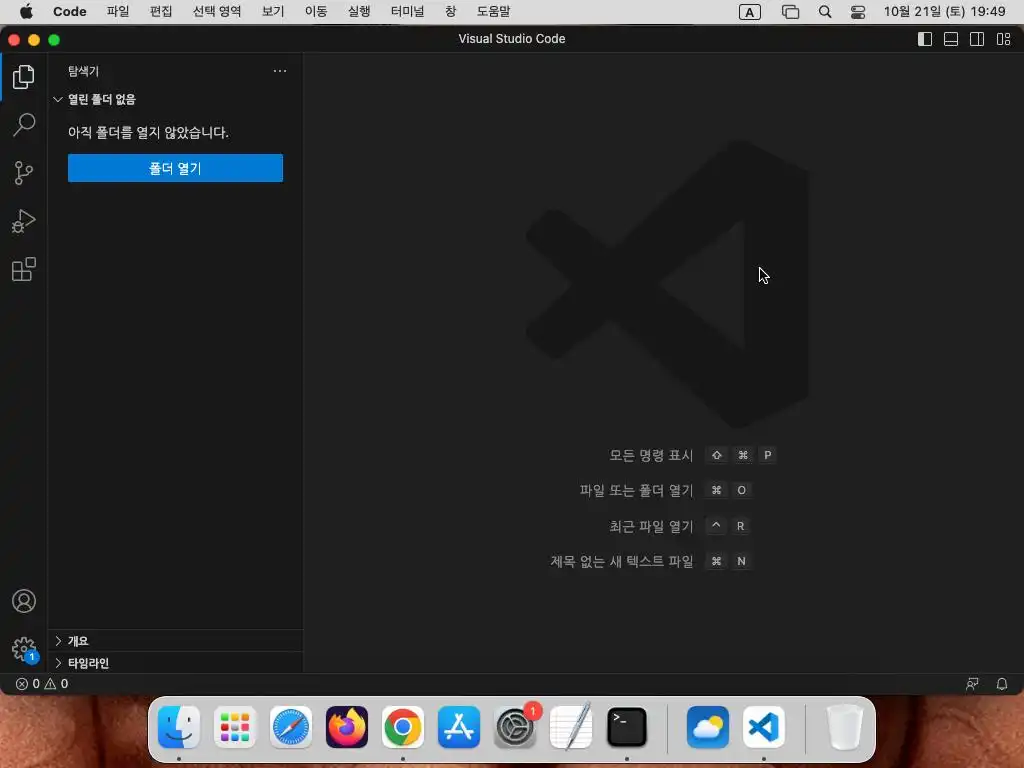Screen dimensions: 1024x768
Task: Maximize the window with green button
Action: 54,40
